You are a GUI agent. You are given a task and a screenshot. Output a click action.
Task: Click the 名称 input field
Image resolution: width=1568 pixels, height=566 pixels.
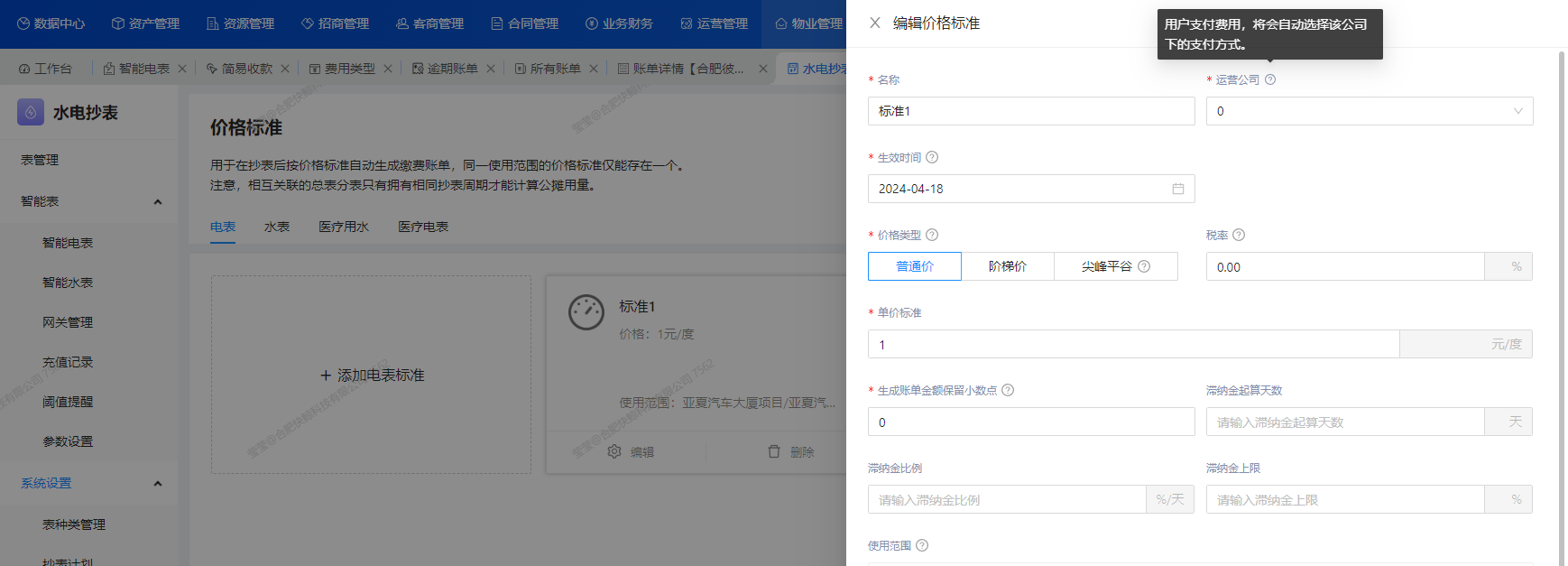pyautogui.click(x=1031, y=111)
